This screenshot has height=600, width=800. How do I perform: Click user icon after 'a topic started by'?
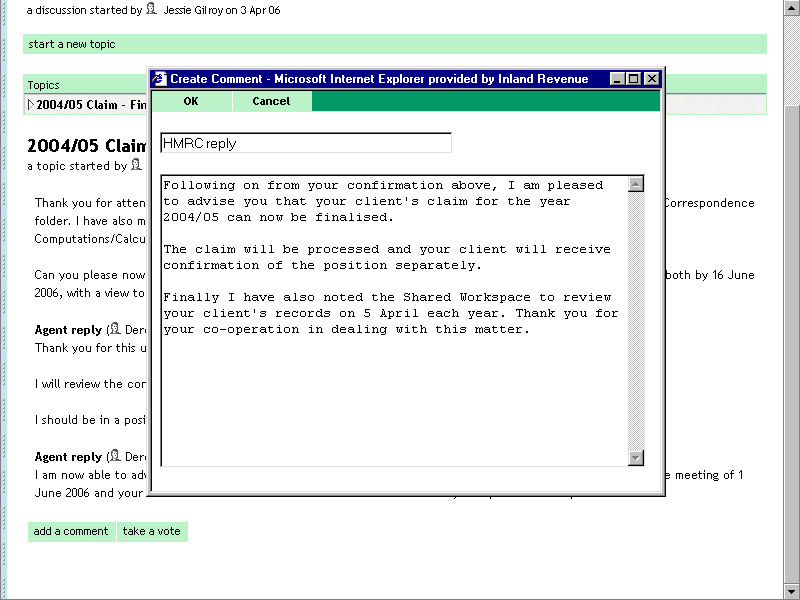[137, 165]
